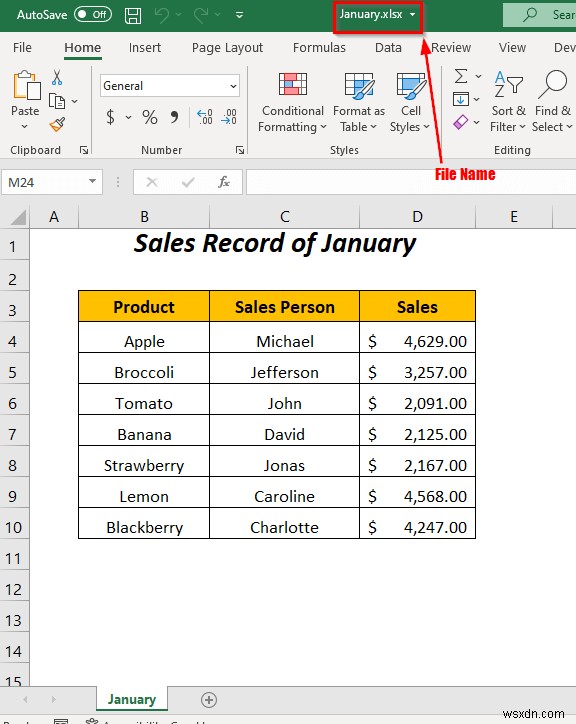Select column D header
The height and width of the screenshot is (724, 576).
click(418, 217)
